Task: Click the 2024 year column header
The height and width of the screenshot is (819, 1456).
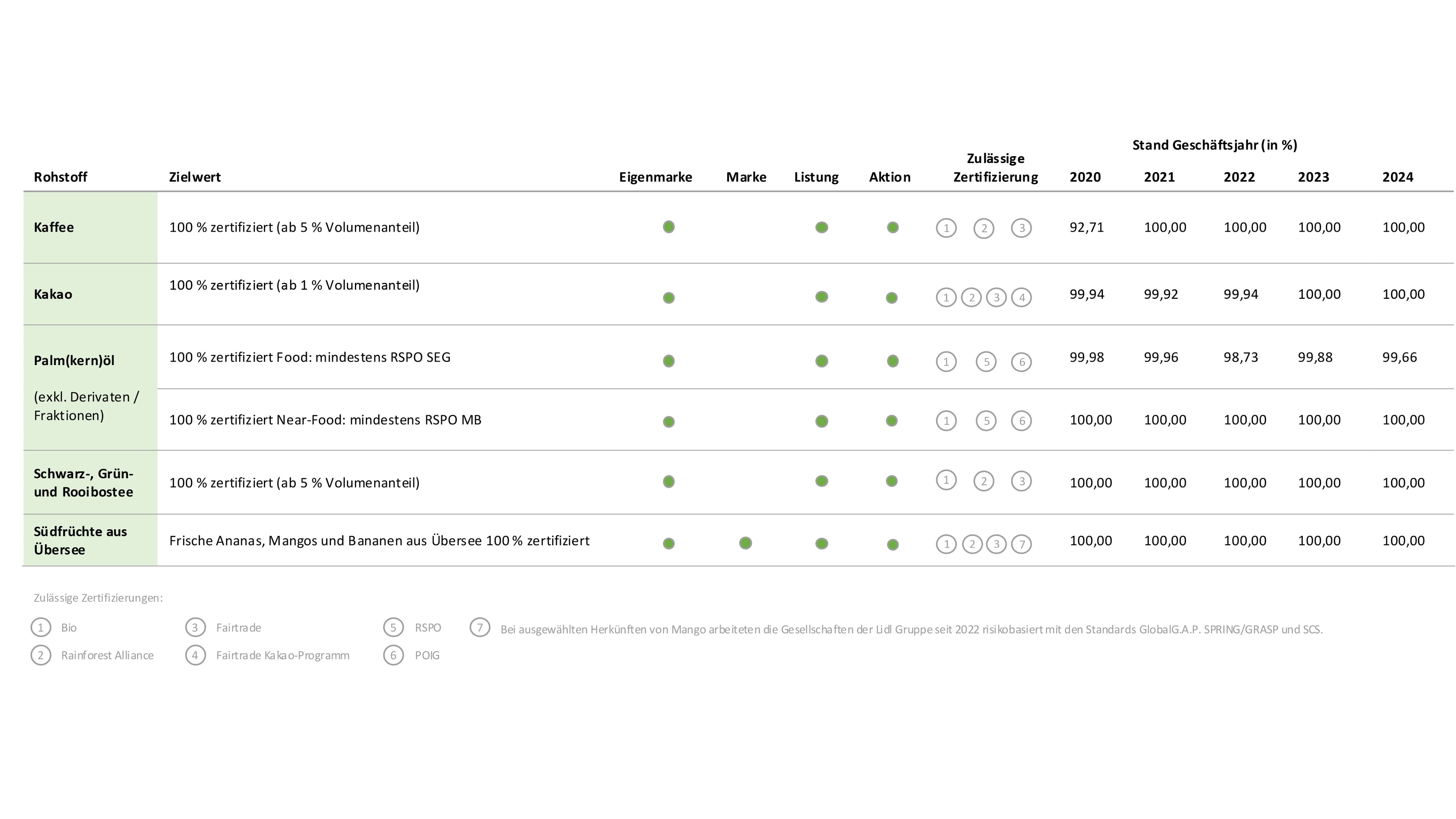Action: click(x=1397, y=177)
